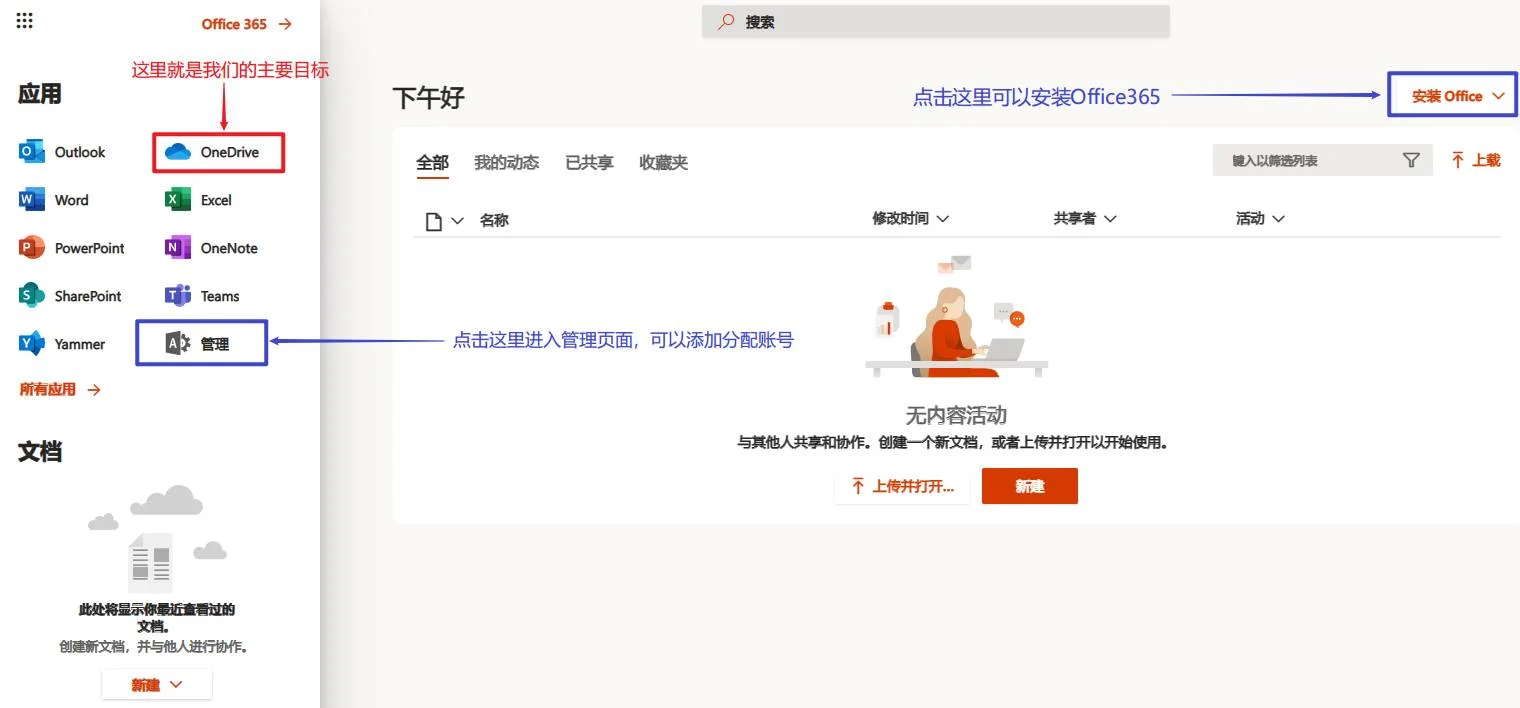Open the 管理 admin center
The width and height of the screenshot is (1520, 708).
[200, 343]
